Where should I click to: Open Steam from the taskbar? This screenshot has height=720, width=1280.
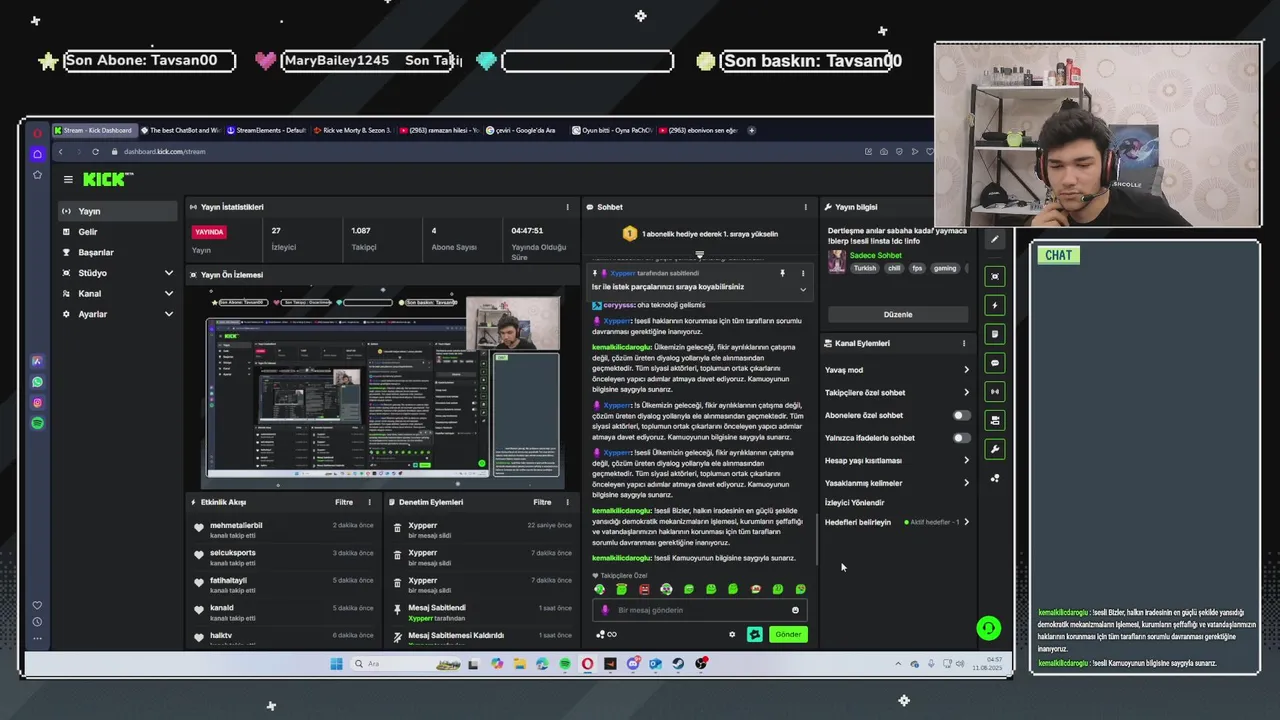678,663
